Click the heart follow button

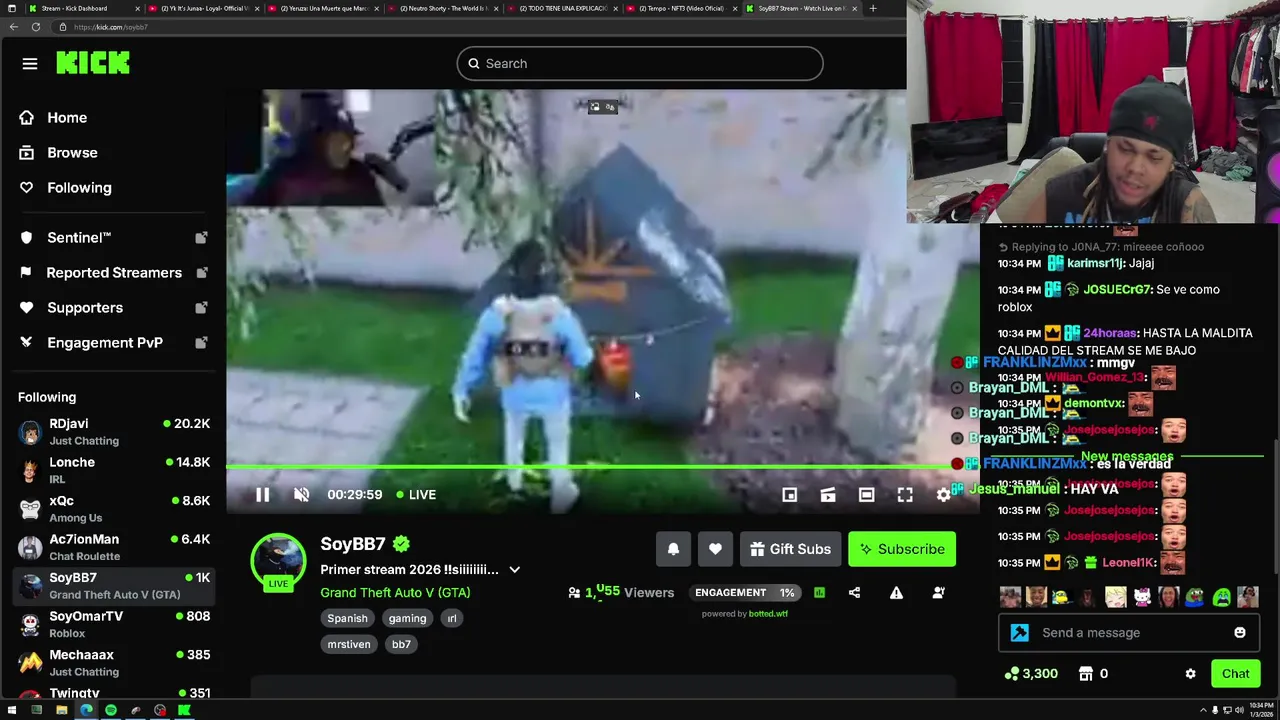tap(715, 549)
